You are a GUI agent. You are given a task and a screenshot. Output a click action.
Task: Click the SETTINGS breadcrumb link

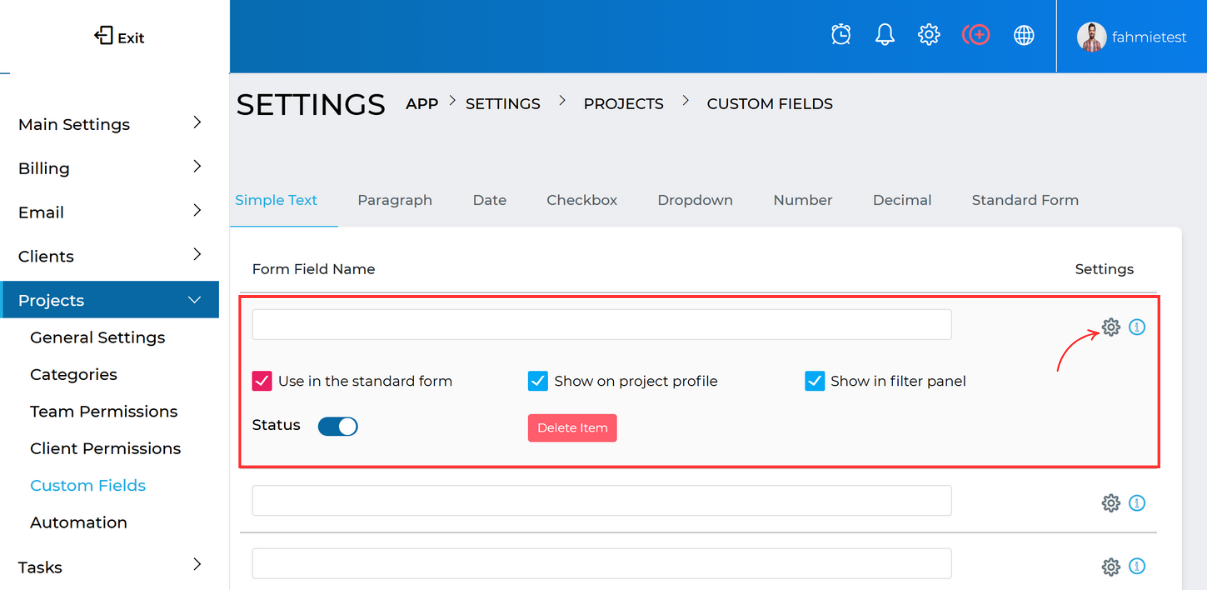(x=503, y=103)
